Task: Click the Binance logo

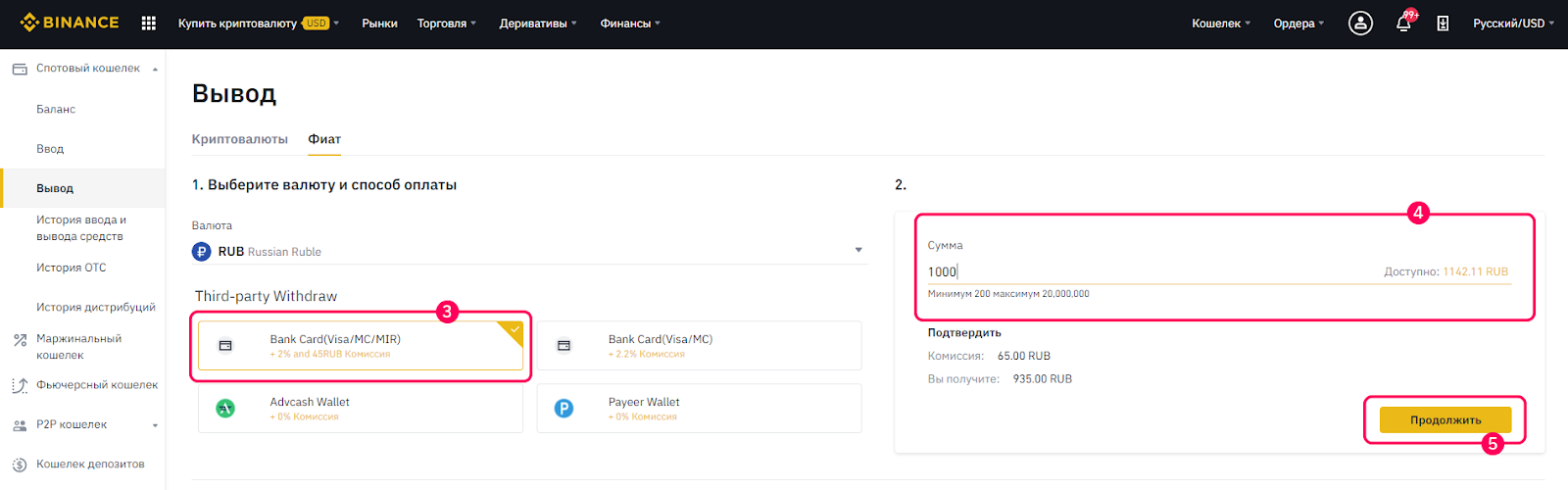Action: point(70,23)
